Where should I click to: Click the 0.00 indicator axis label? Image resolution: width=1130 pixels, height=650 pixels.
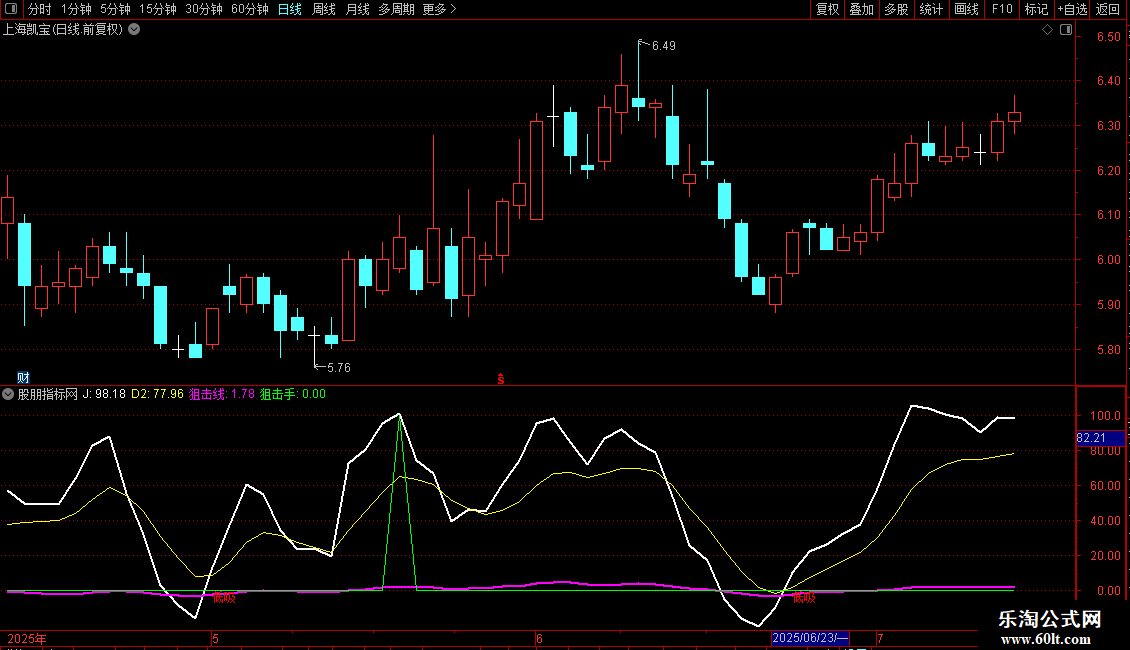pyautogui.click(x=1108, y=591)
